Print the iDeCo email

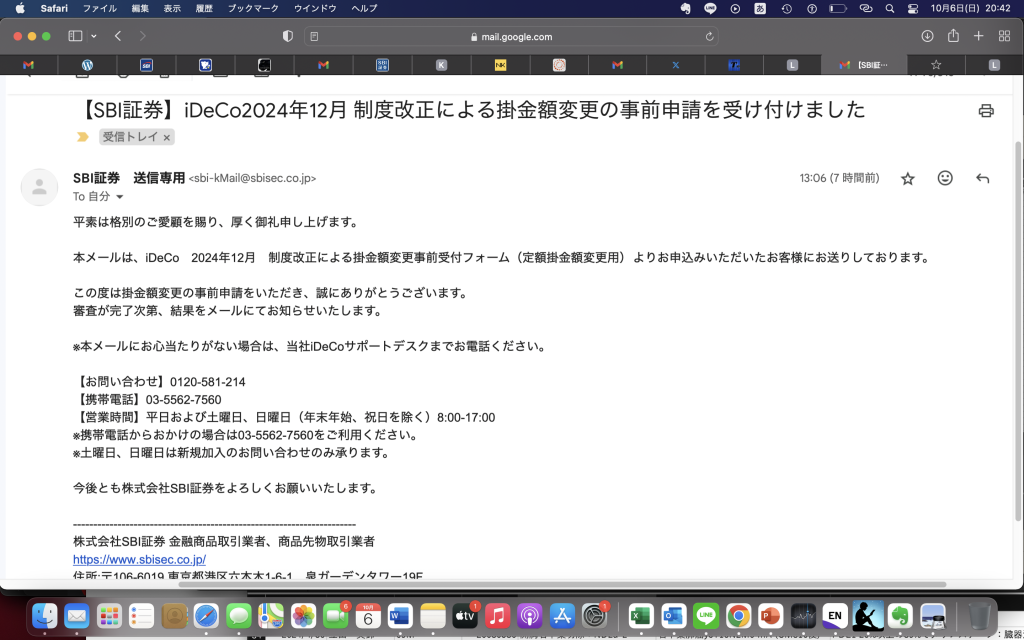[986, 111]
